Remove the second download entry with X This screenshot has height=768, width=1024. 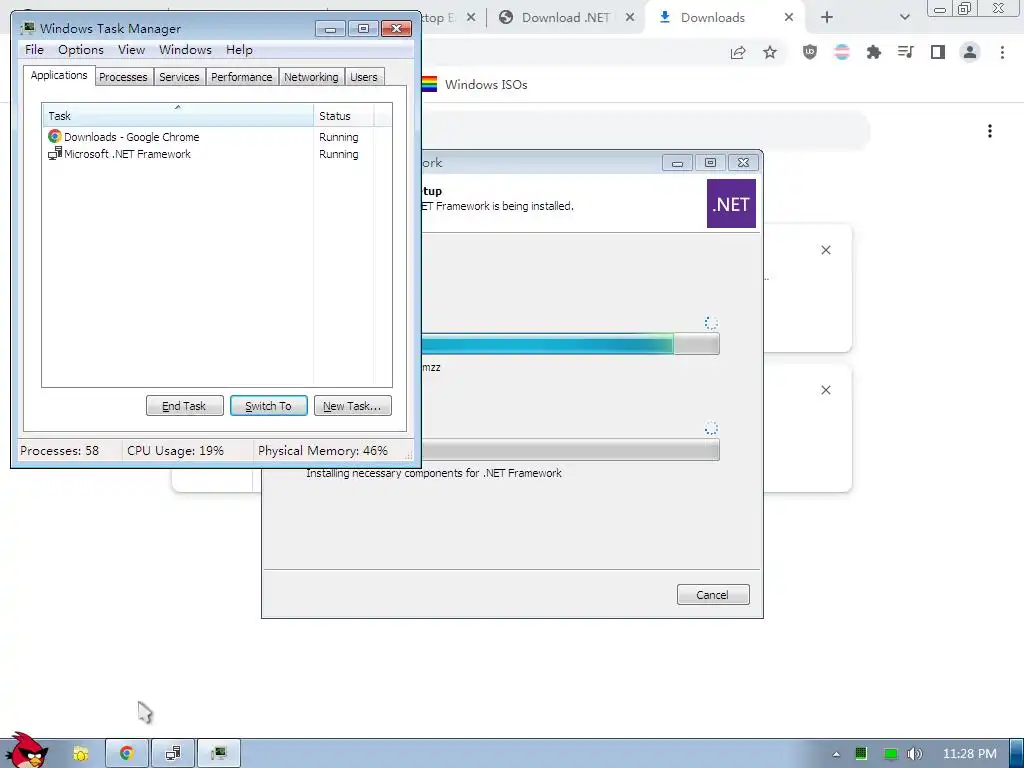[x=825, y=390]
